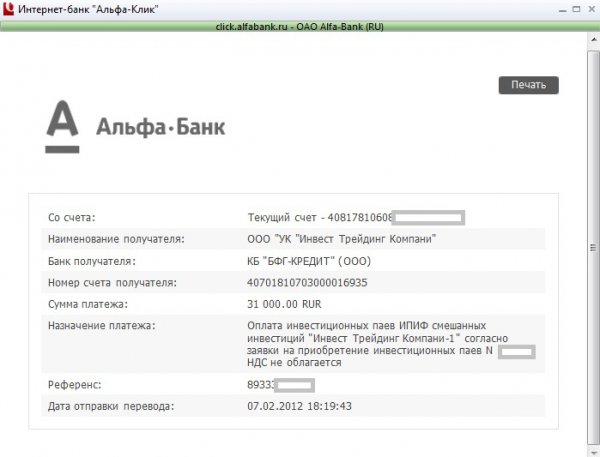Click the window title 'Интернет-банк "Альфа-Клик"'
600x457 pixels.
(88, 9)
